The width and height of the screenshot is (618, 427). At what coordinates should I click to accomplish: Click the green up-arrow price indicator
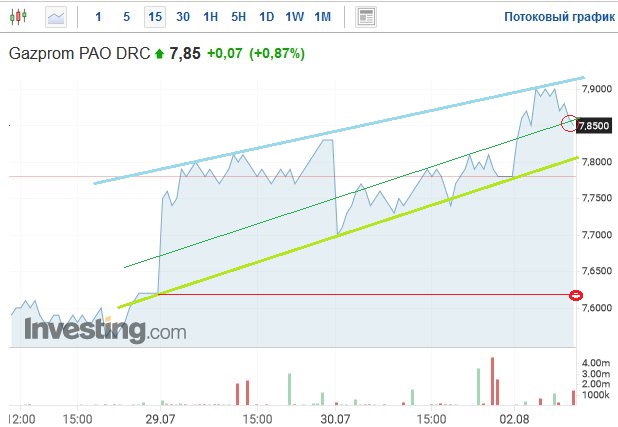[159, 54]
